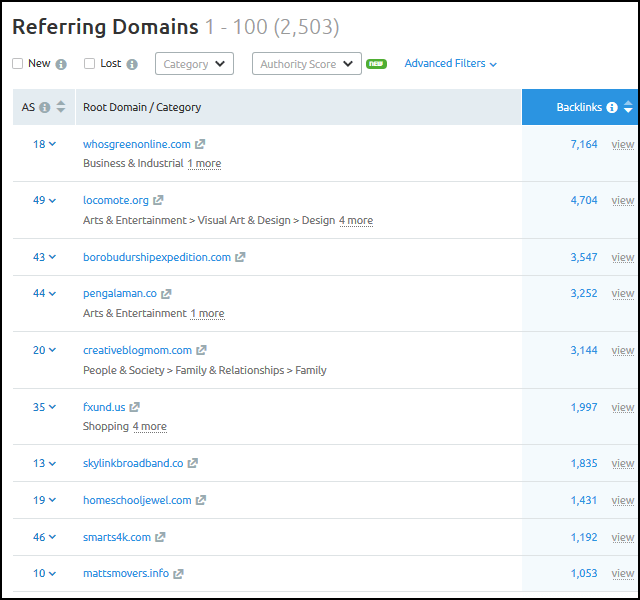Open borobudurshipexpedition.com domain link
Viewport: 640px width, 600px height.
pyautogui.click(x=157, y=258)
